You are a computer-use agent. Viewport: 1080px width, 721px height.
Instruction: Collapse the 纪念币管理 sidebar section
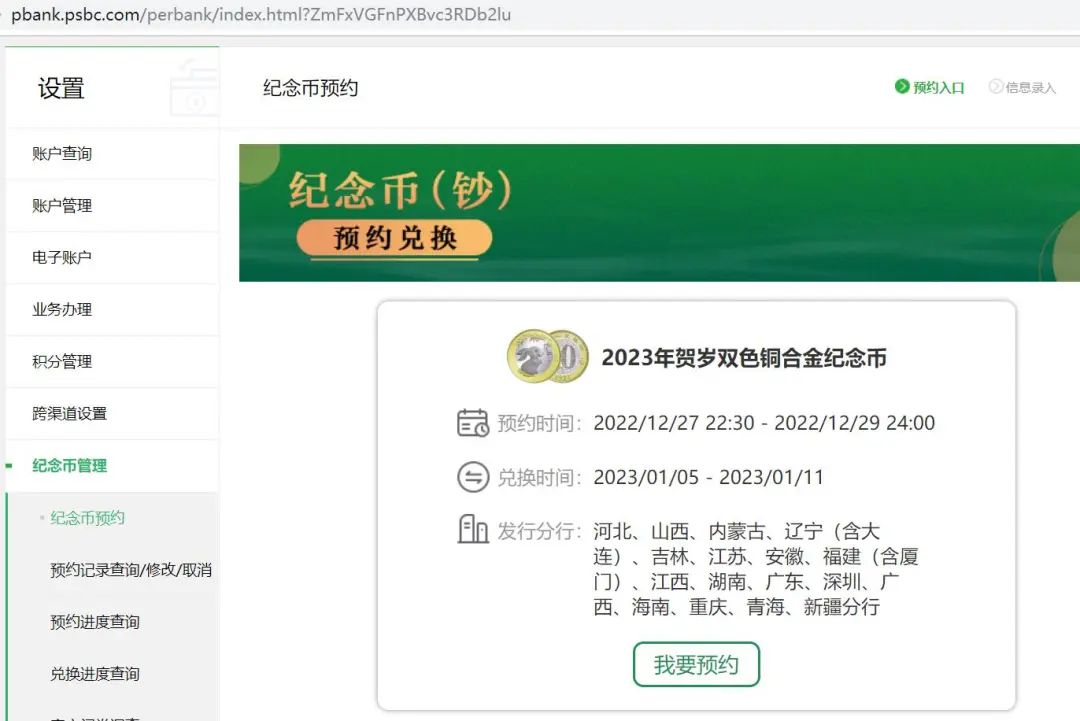point(68,466)
